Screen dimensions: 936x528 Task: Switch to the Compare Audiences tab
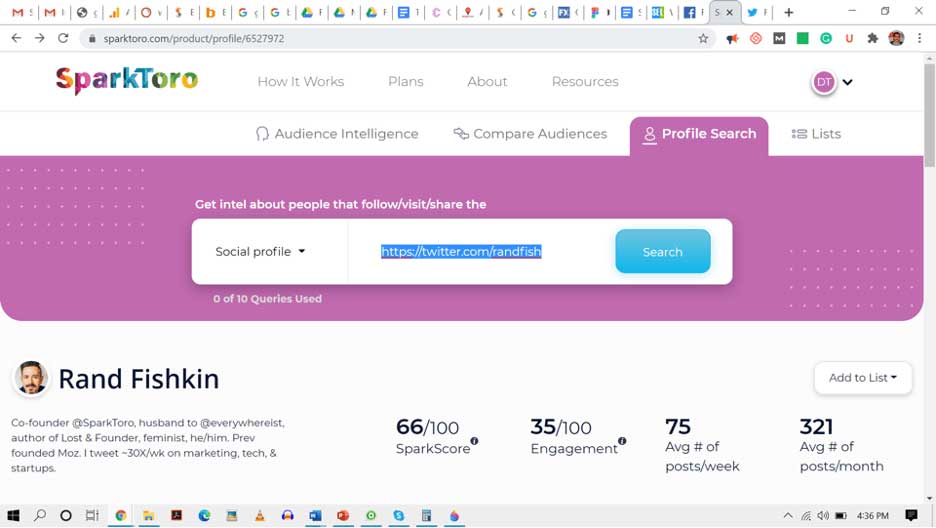(530, 134)
